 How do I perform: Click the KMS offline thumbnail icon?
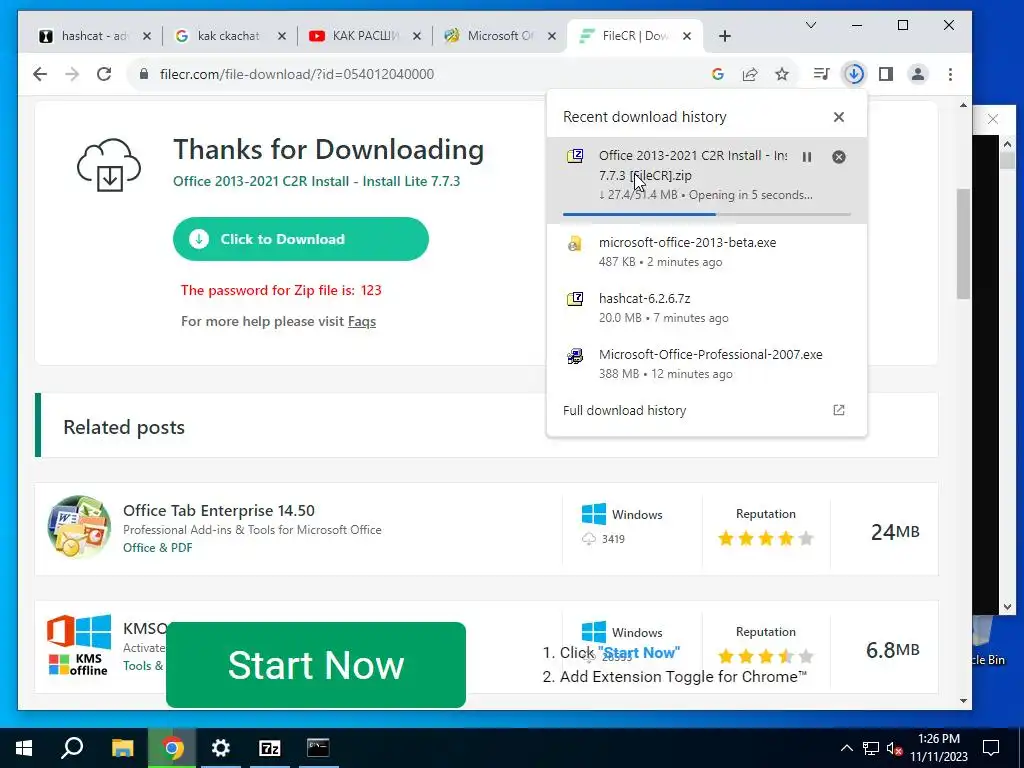[79, 645]
